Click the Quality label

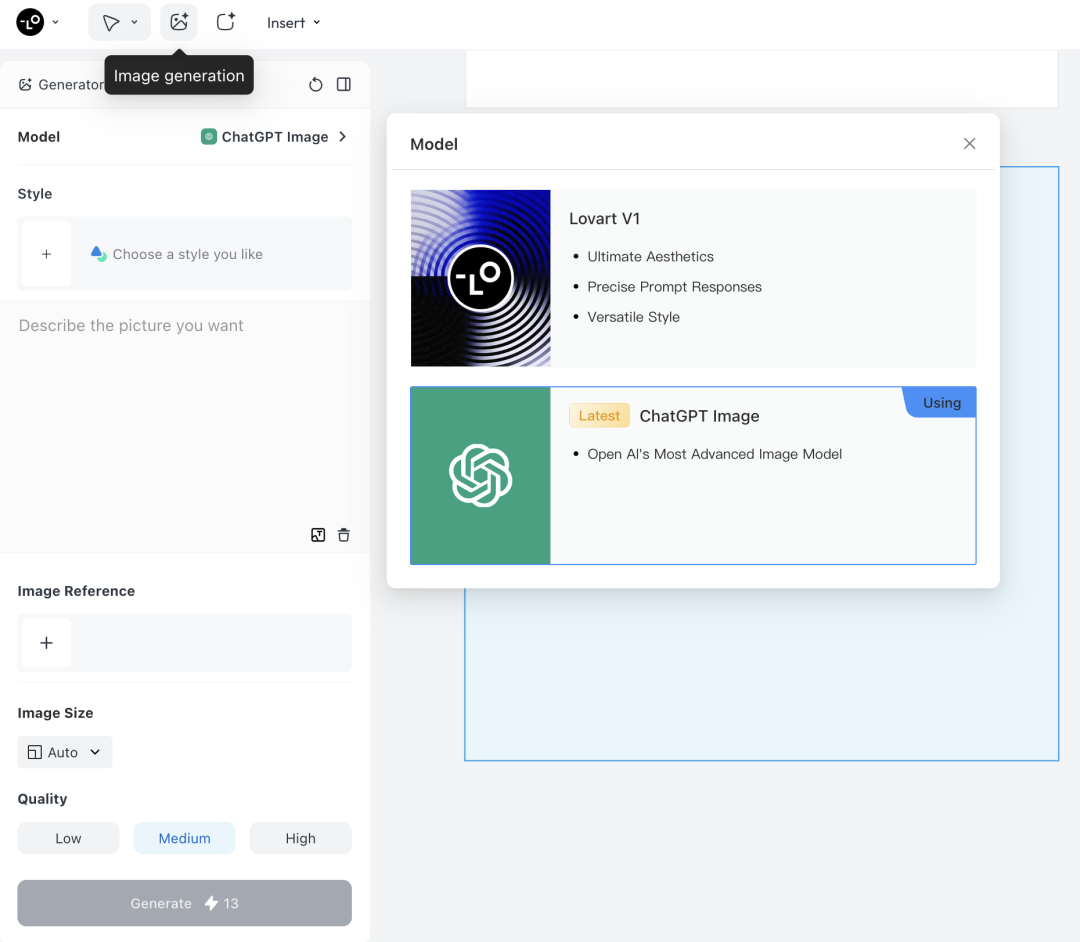(43, 799)
